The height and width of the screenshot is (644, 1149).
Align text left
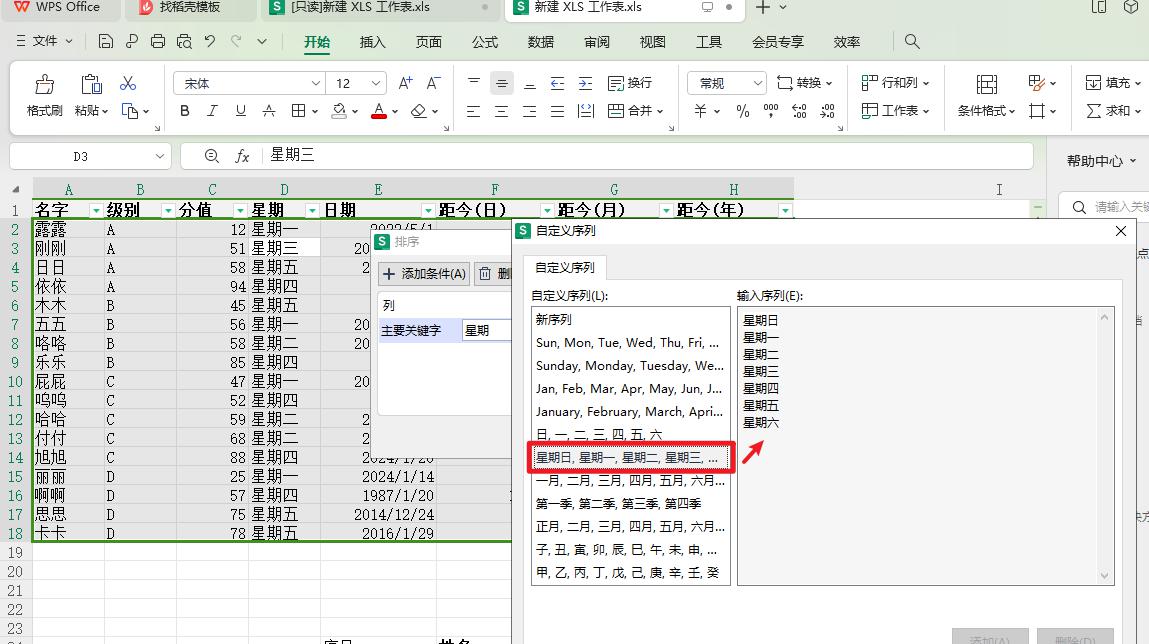tap(474, 111)
